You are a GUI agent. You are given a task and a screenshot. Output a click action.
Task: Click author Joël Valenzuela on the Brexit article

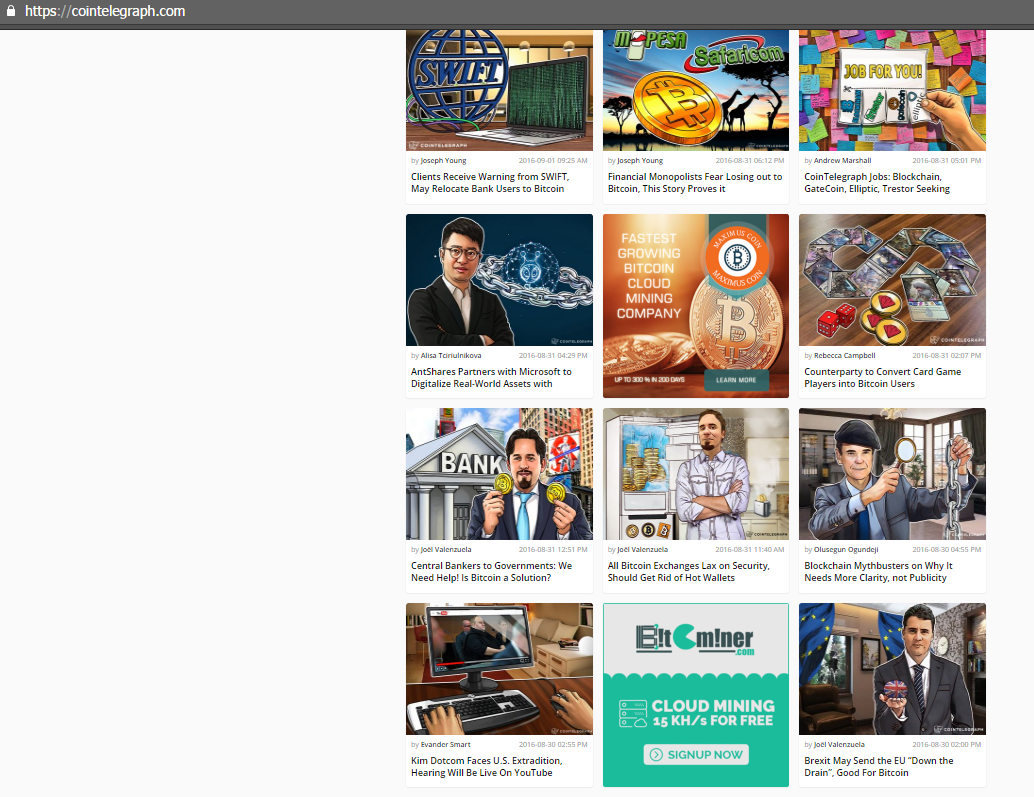(839, 744)
